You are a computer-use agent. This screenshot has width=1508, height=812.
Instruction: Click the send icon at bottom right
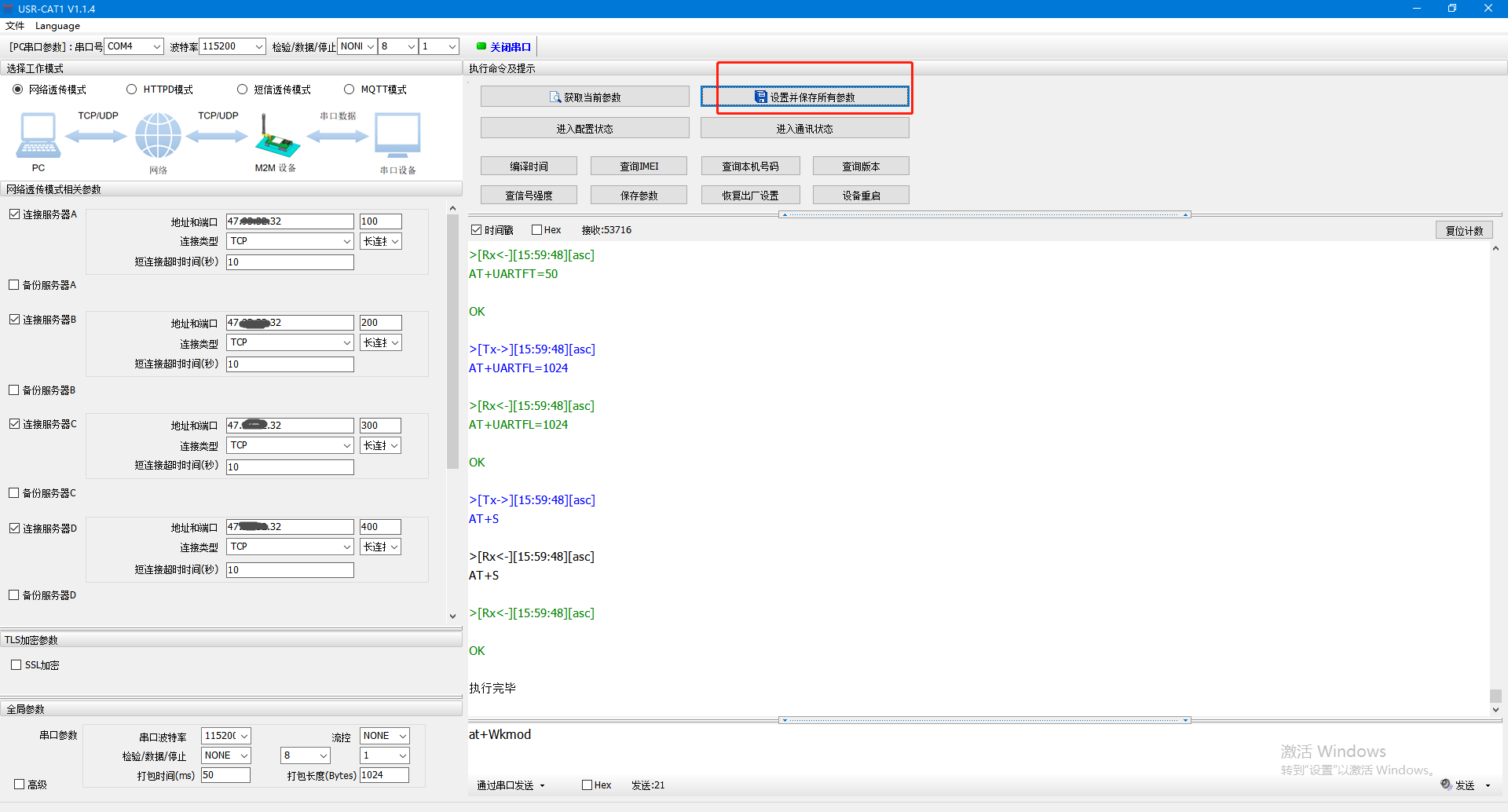click(1446, 785)
